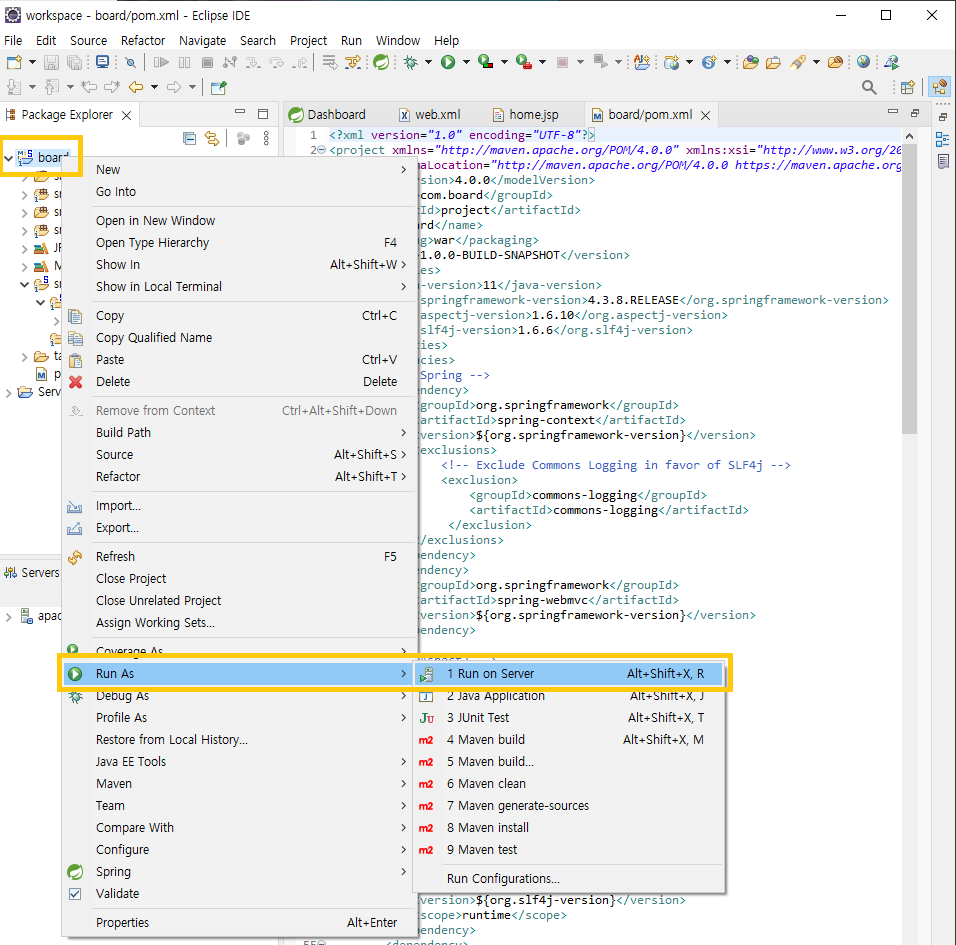The height and width of the screenshot is (945, 956).
Task: Click the Debug bug icon
Action: pyautogui.click(x=411, y=62)
